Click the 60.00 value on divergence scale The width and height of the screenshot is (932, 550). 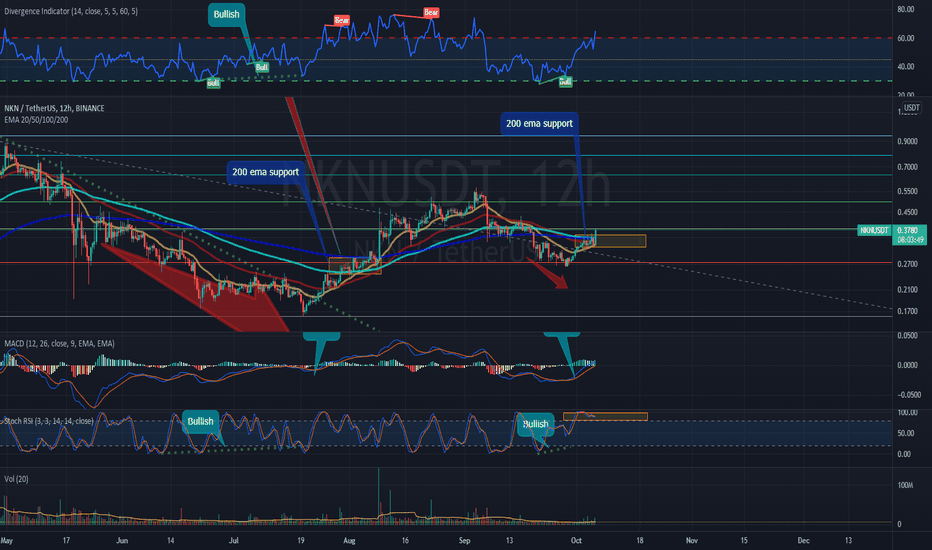click(x=906, y=38)
